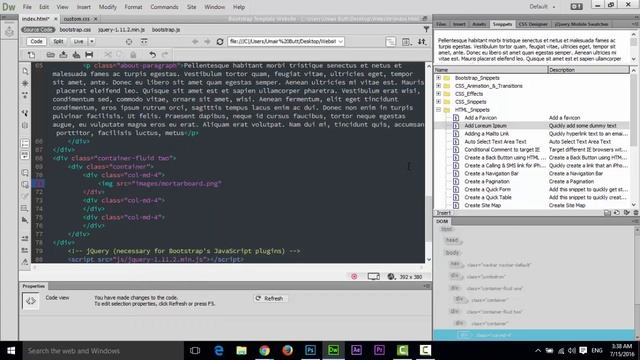Expand the Bootstrap_Snippets folder

(x=438, y=78)
